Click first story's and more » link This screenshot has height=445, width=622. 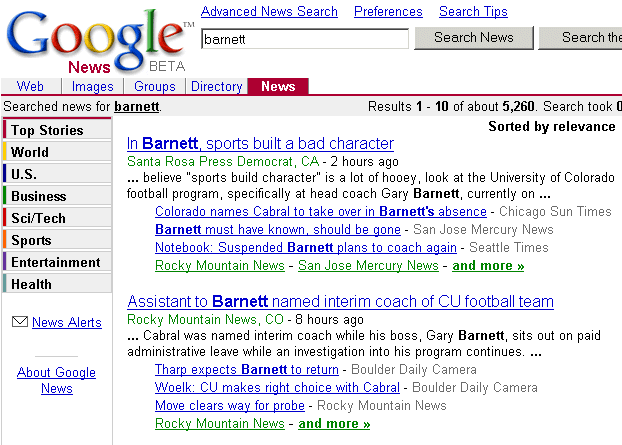(488, 265)
